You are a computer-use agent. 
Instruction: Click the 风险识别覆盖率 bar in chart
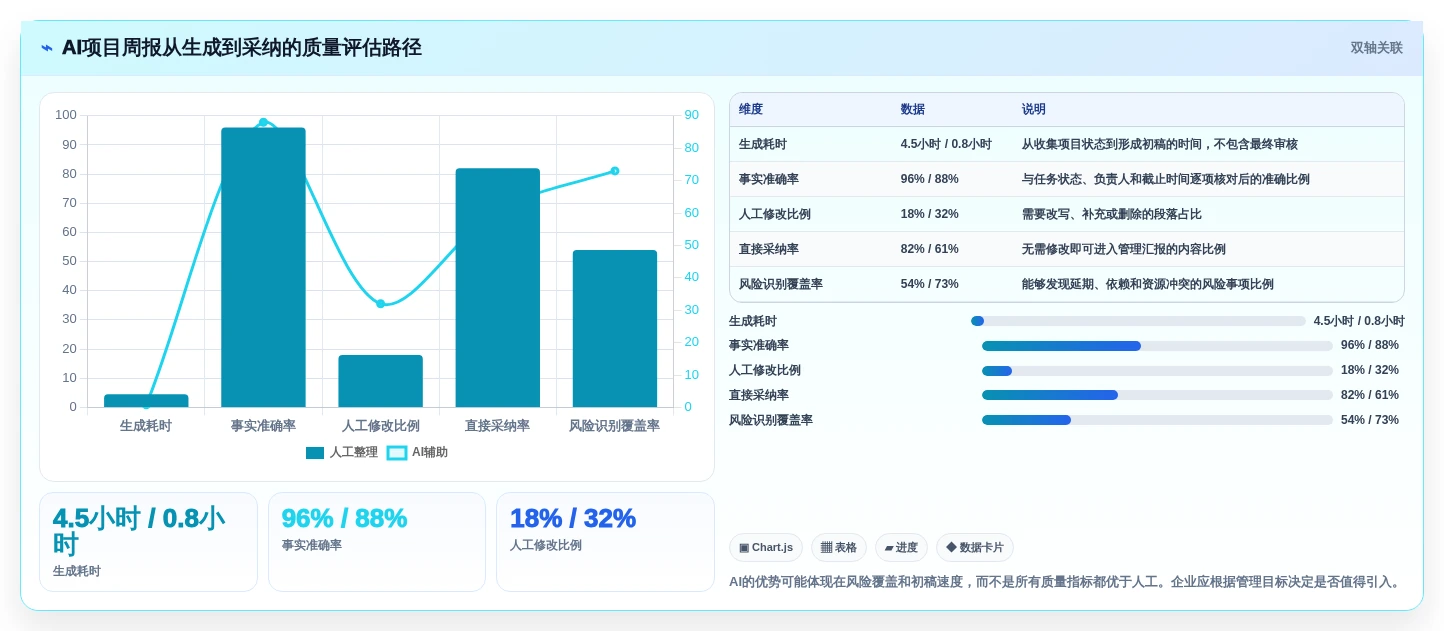pyautogui.click(x=615, y=329)
